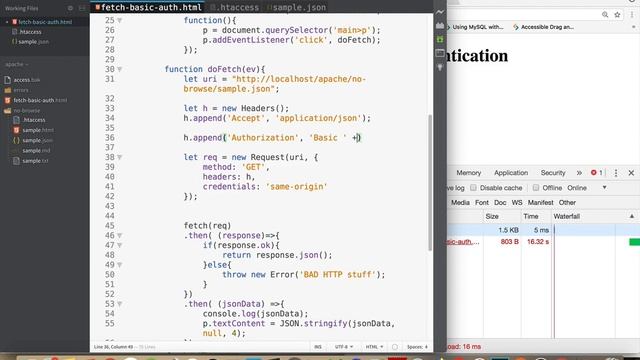640x360 pixels.
Task: Filter network by WS
Action: pyautogui.click(x=517, y=202)
